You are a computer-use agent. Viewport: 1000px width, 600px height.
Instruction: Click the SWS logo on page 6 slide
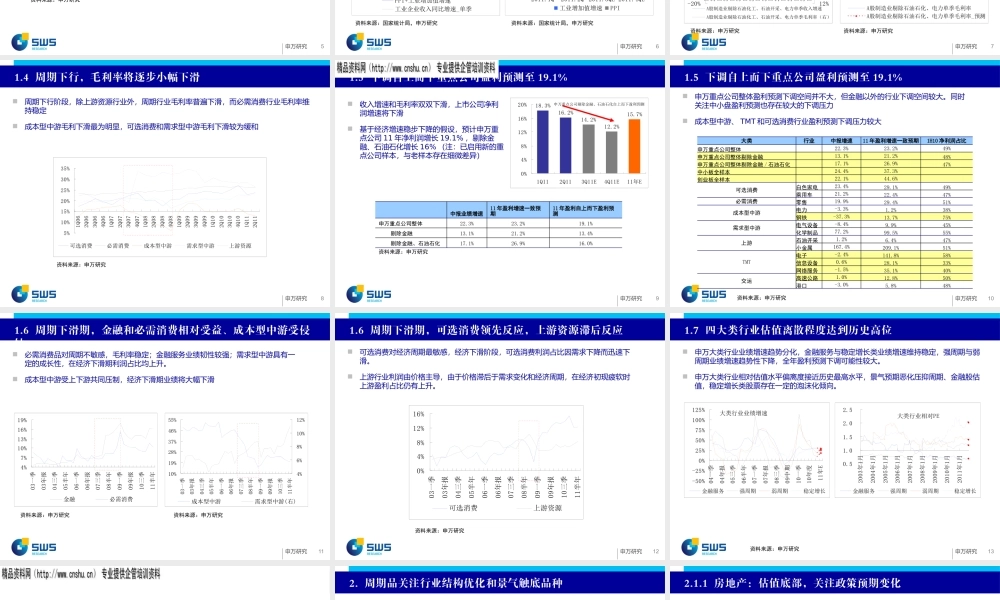(369, 42)
